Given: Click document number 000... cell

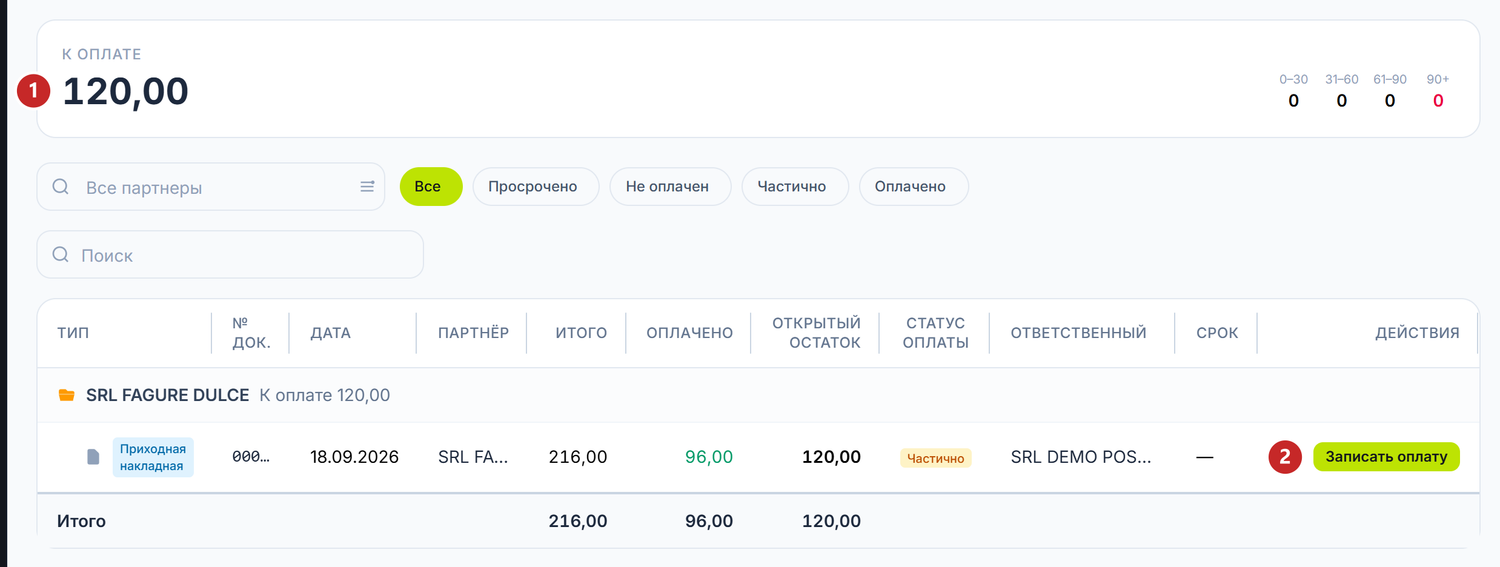Looking at the screenshot, I should coord(251,457).
